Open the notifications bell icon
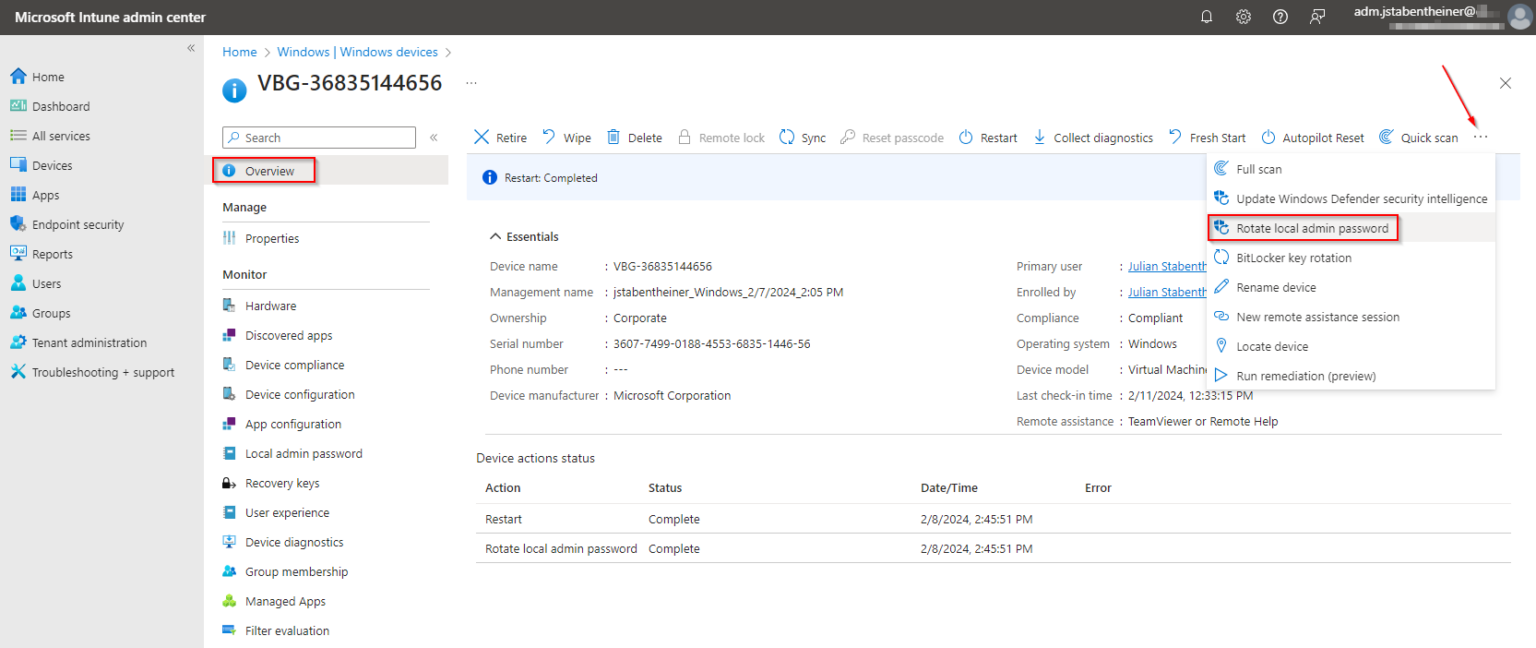The image size is (1536, 648). tap(1206, 16)
